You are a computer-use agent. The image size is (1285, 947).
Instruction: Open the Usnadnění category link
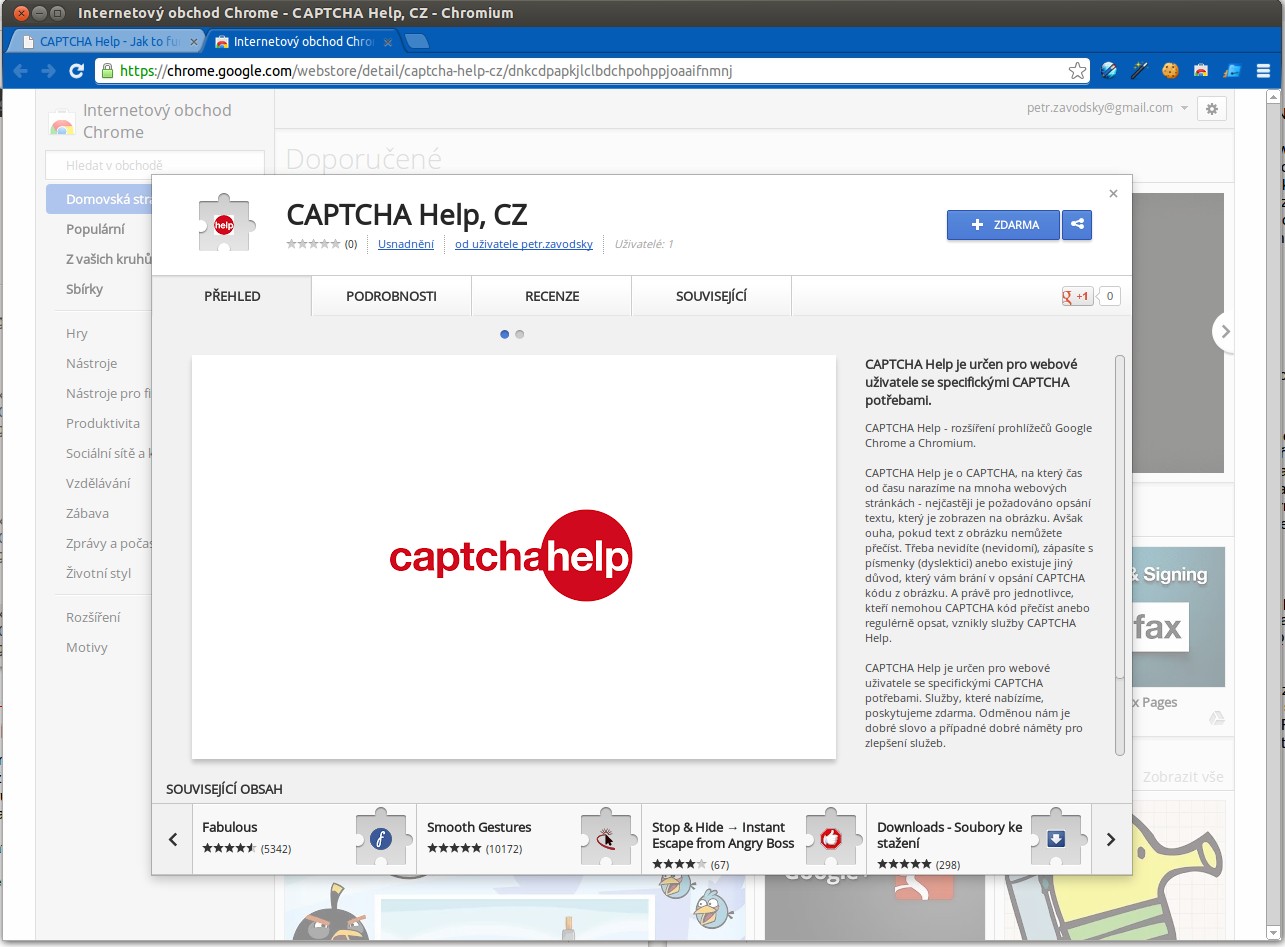(406, 244)
